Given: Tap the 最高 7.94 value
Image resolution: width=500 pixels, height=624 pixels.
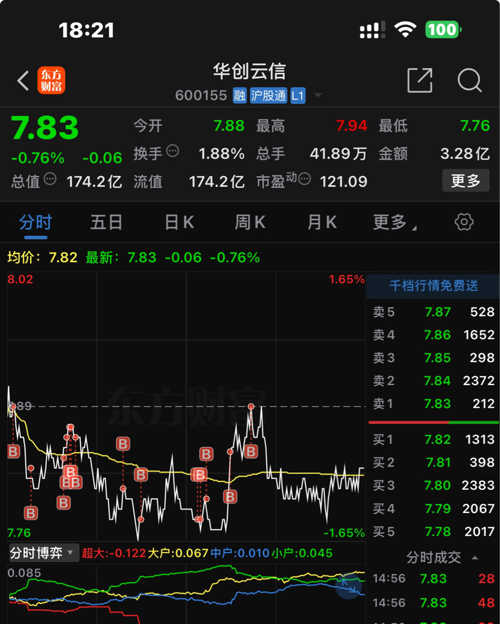Looking at the screenshot, I should [351, 126].
